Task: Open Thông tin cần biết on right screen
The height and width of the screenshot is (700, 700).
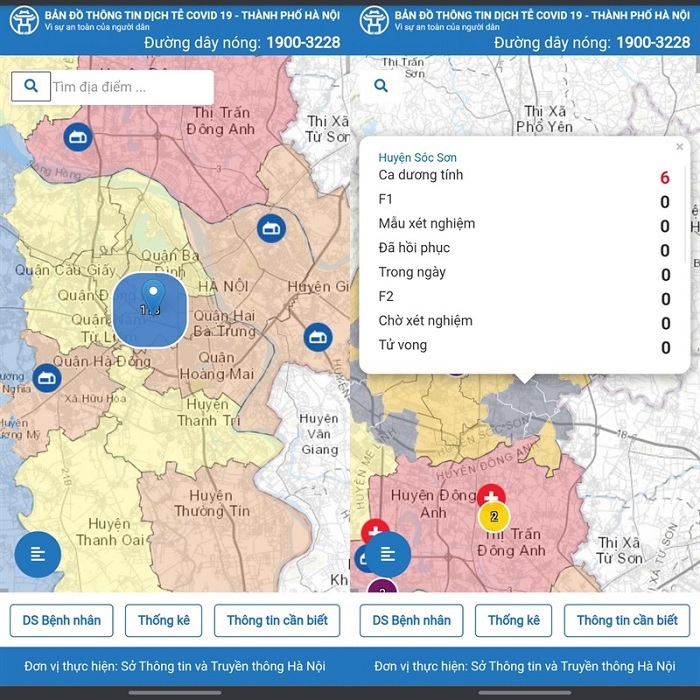Action: [627, 621]
